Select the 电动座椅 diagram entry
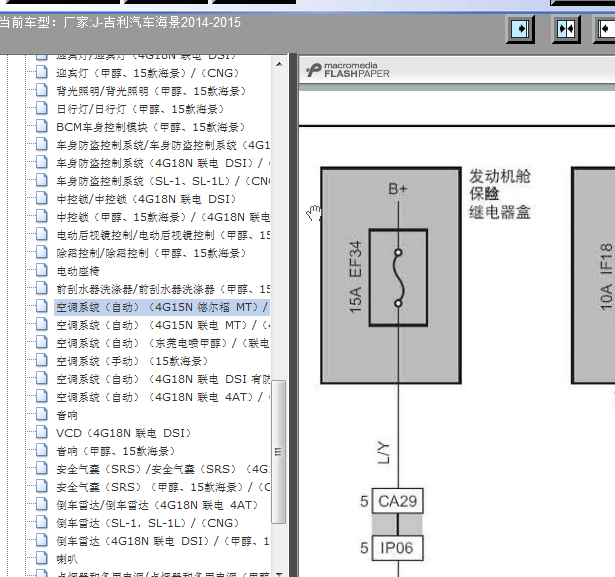Viewport: 615px width, 577px height. click(x=78, y=272)
